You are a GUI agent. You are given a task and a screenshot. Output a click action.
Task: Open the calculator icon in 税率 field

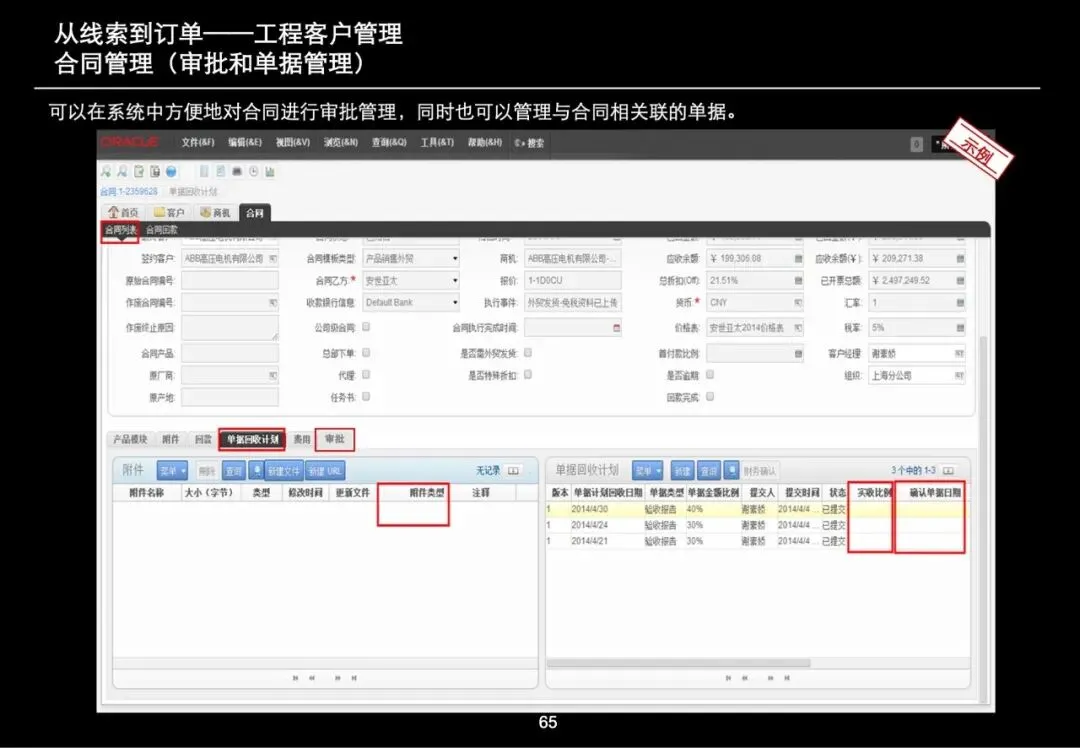click(x=960, y=328)
